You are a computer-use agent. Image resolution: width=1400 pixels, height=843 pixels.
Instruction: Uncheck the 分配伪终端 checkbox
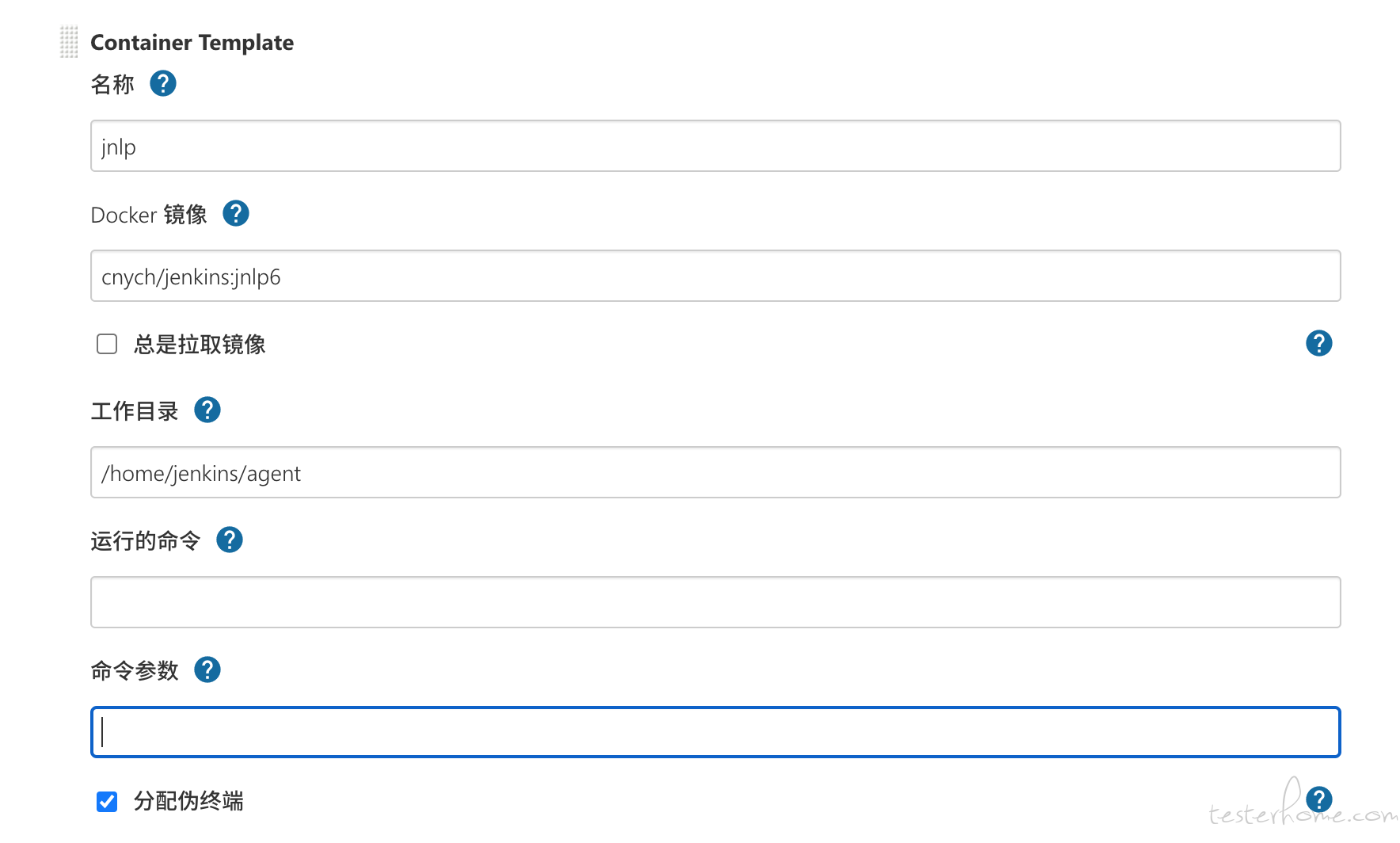click(x=107, y=802)
